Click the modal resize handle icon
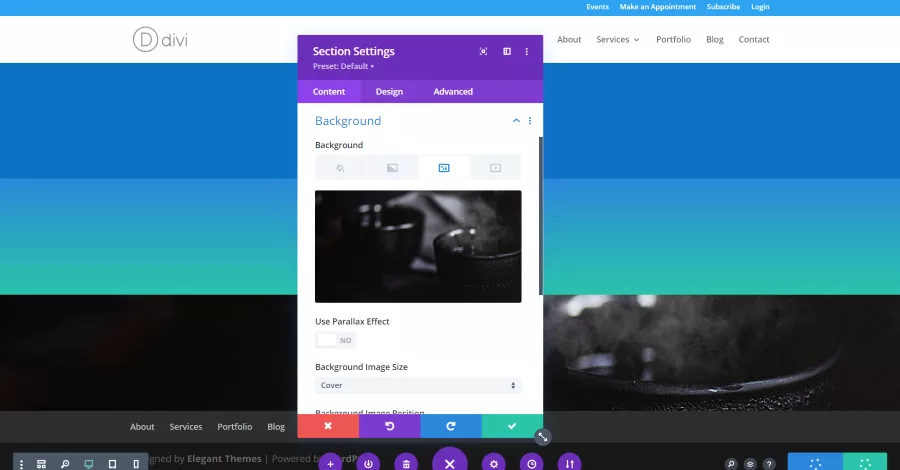 coord(542,437)
